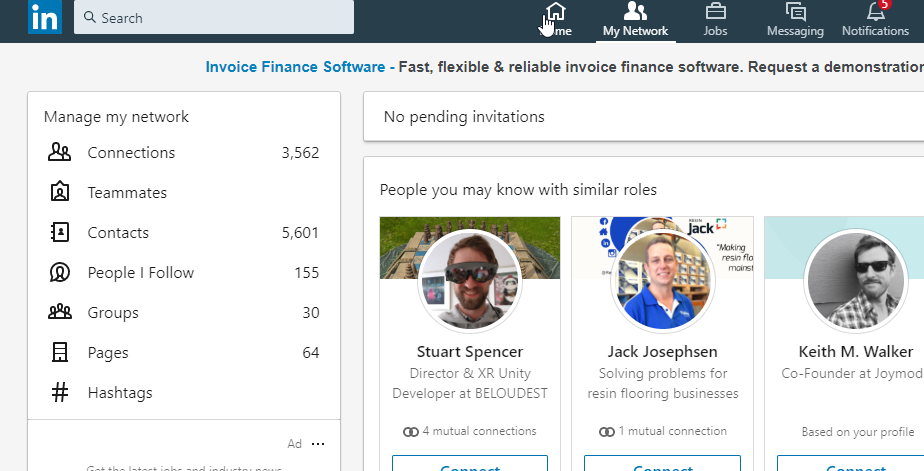The image size is (924, 471).
Task: Open the Jobs briefcase icon
Action: pos(715,13)
